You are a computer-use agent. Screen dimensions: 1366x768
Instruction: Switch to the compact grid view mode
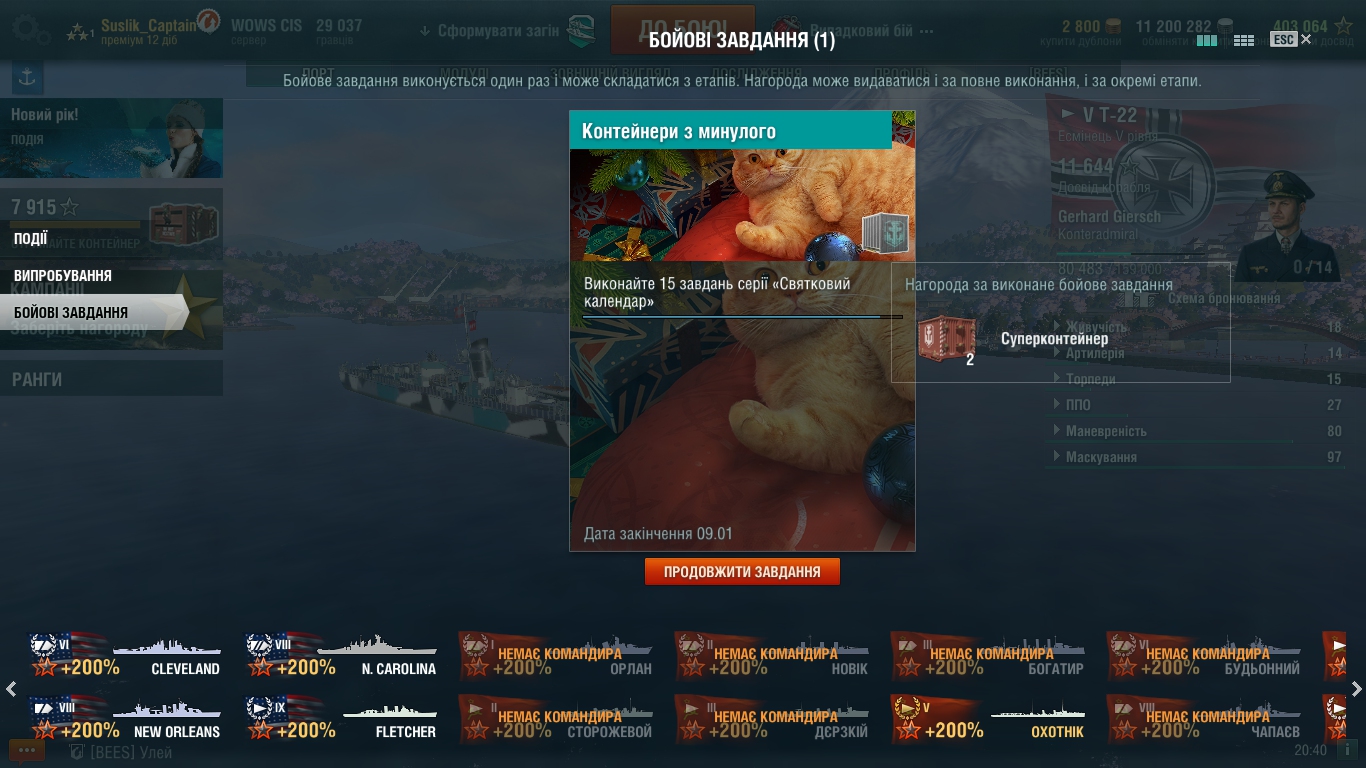click(1244, 40)
